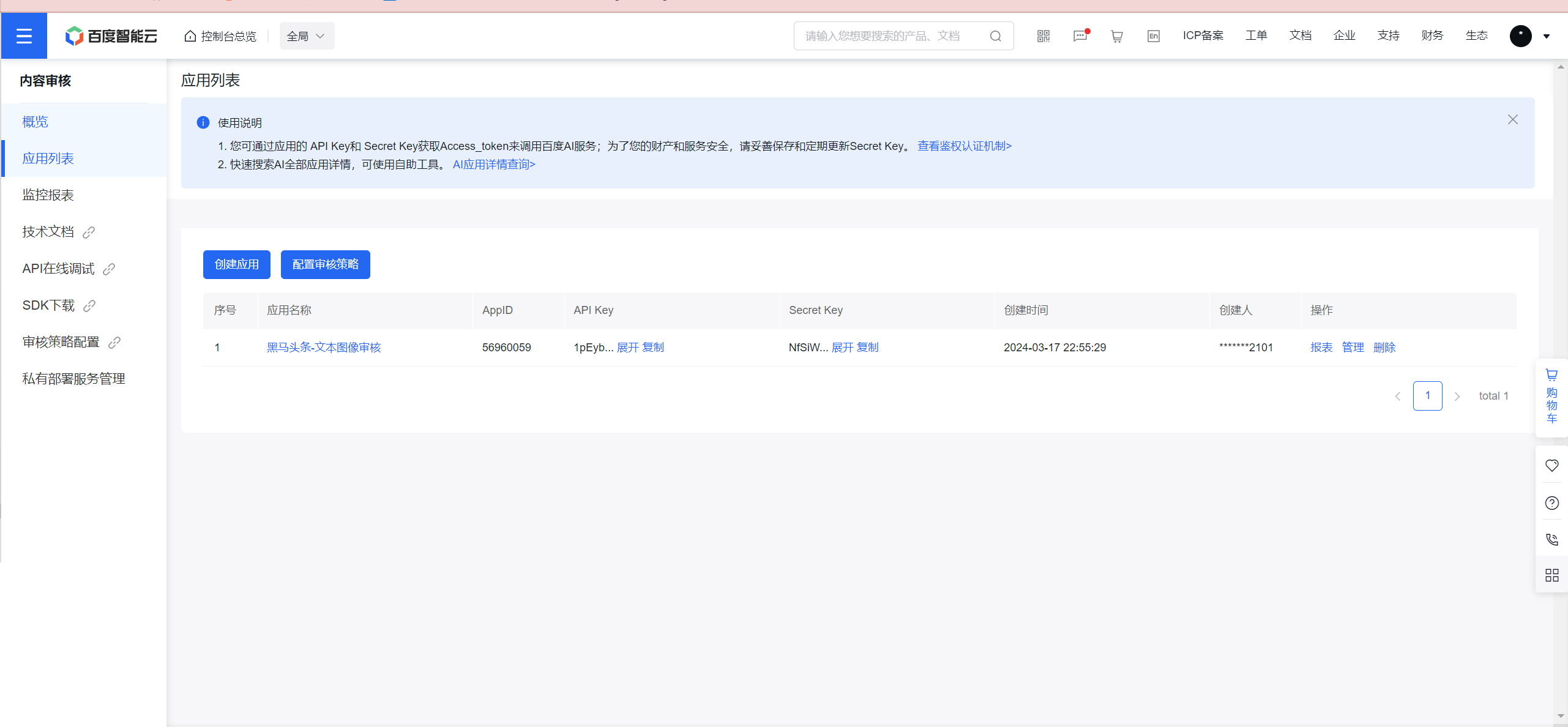This screenshot has height=727, width=1568.
Task: Open the grid apps icon in right sidebar
Action: (1551, 575)
